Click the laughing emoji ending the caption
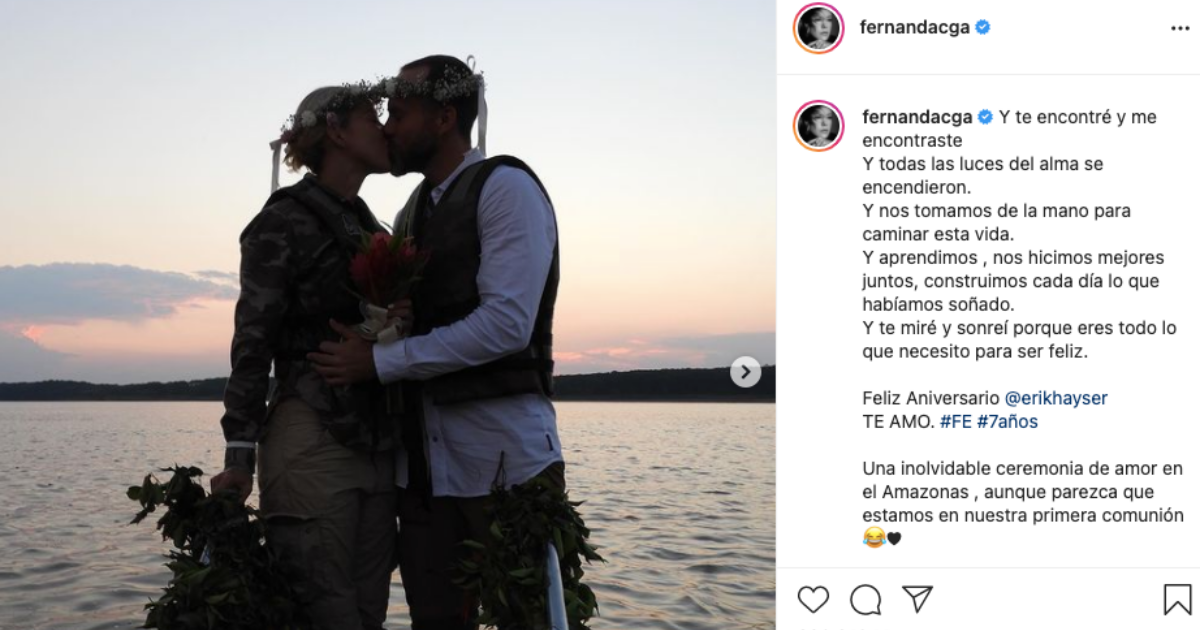 874,538
